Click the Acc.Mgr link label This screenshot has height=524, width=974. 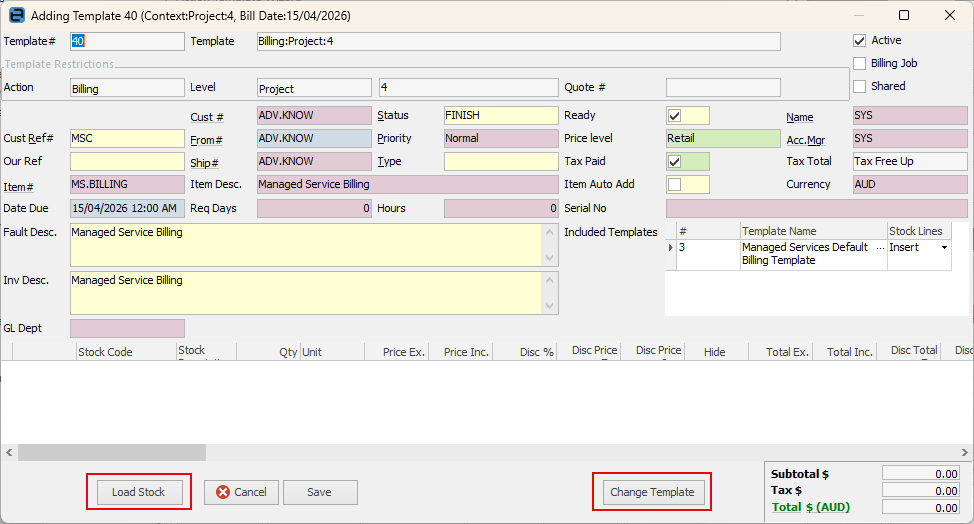pyautogui.click(x=806, y=140)
